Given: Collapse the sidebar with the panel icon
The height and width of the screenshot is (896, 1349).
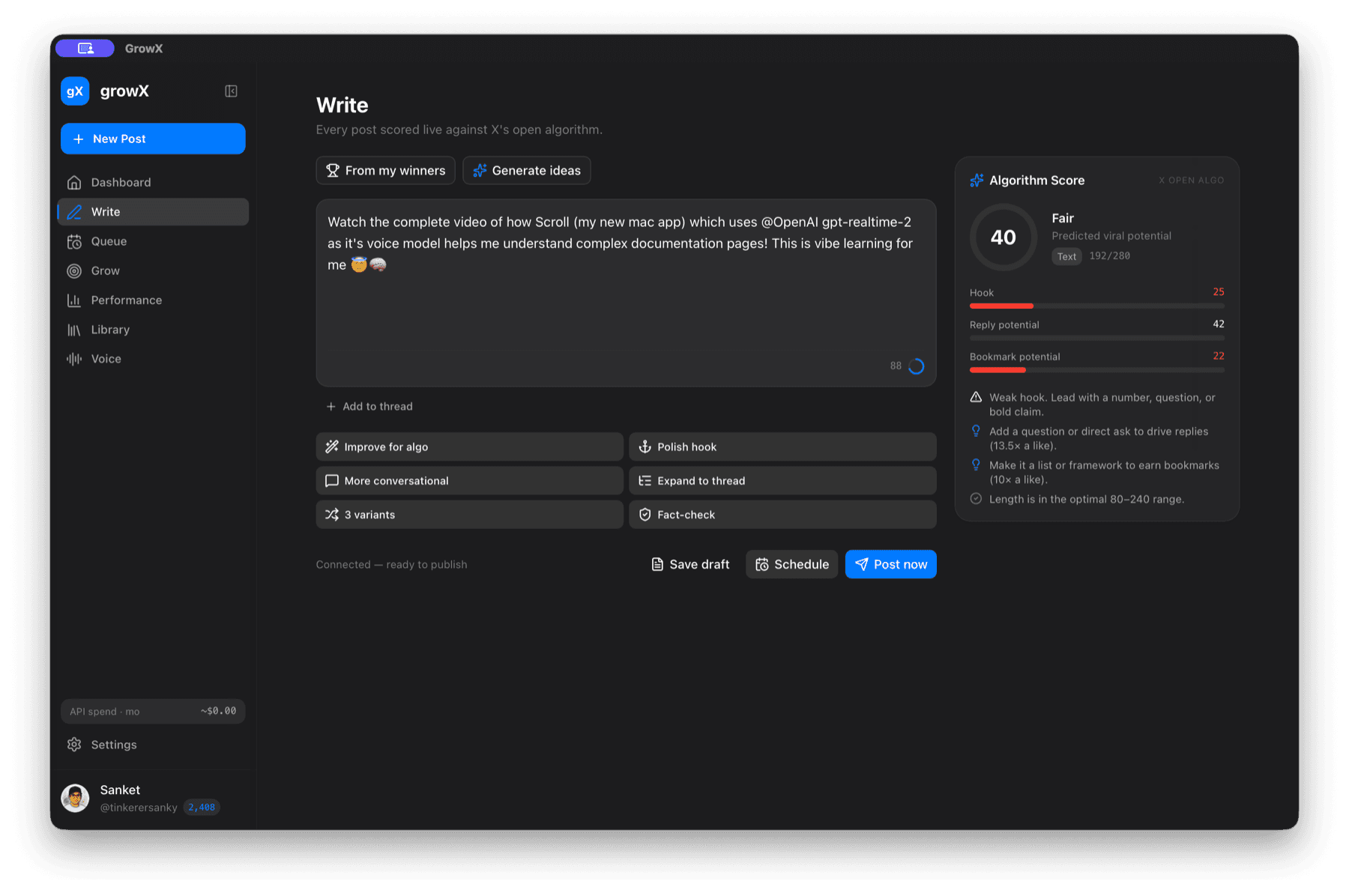Looking at the screenshot, I should point(231,91).
